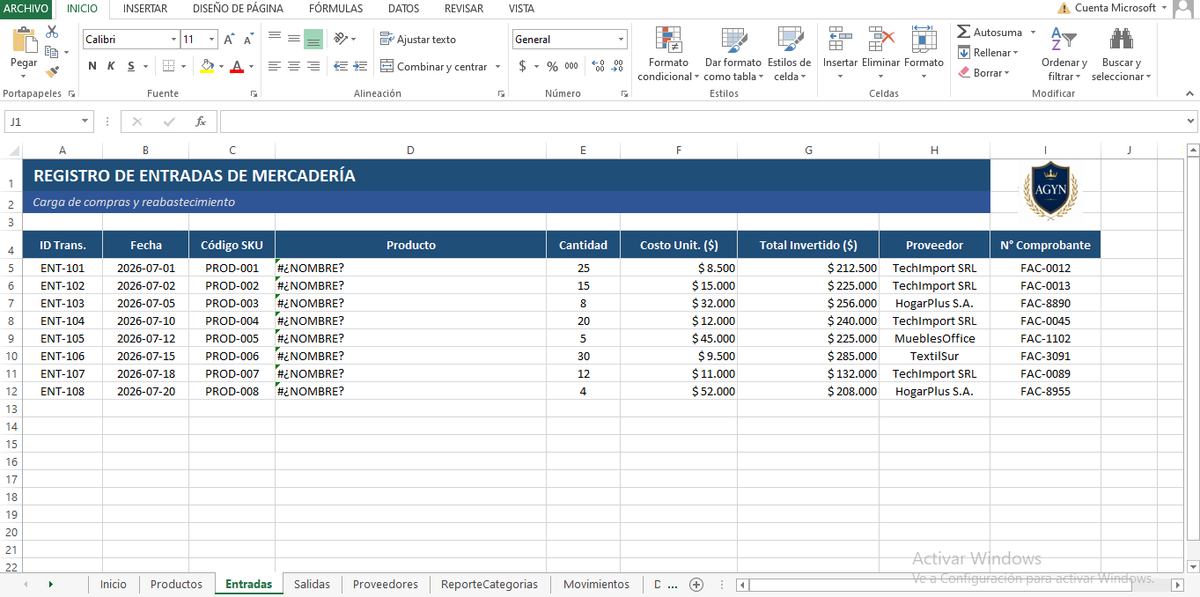Apply the percent style icon
The width and height of the screenshot is (1200, 597).
point(552,66)
